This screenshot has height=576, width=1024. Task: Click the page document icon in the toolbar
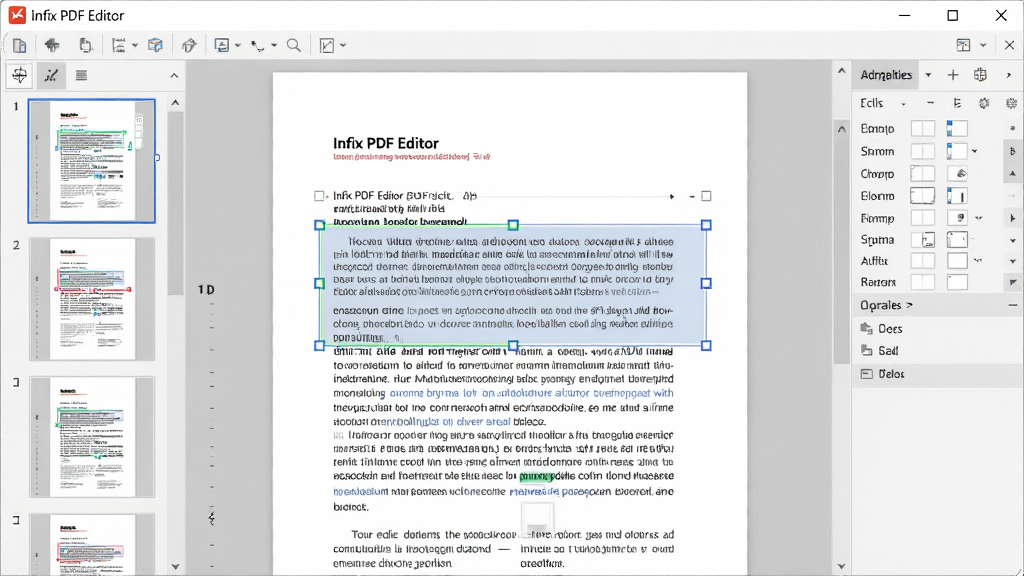coord(20,45)
